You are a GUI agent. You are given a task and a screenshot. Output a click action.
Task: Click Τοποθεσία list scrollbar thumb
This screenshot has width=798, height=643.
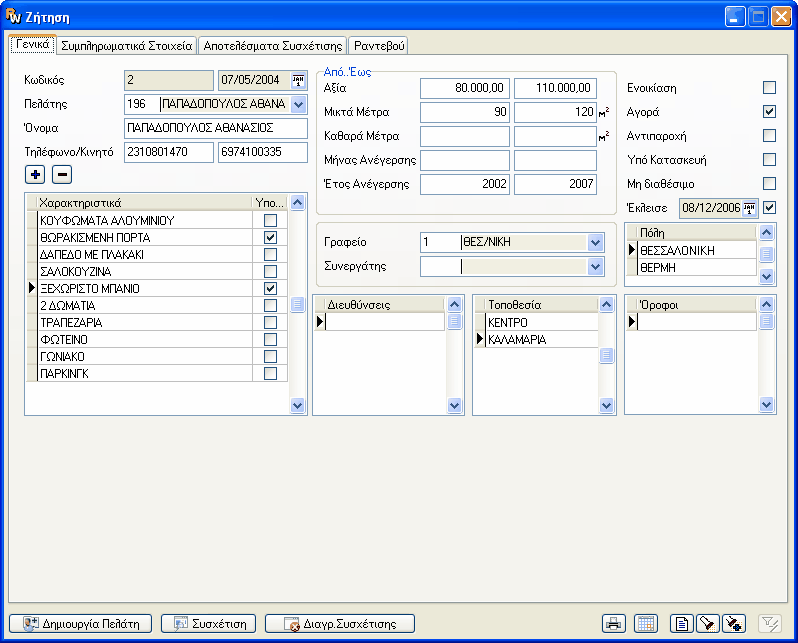point(606,355)
